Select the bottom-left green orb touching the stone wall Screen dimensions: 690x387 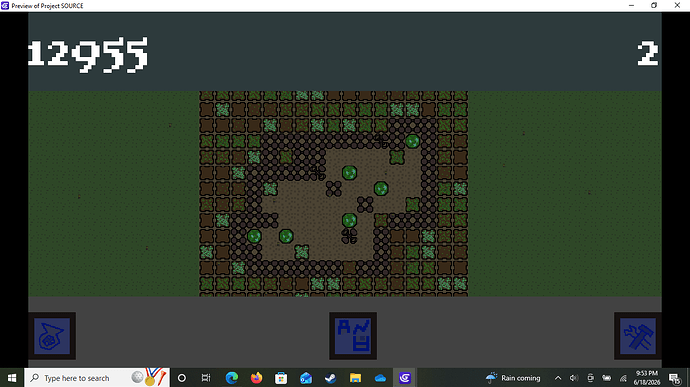coord(254,236)
